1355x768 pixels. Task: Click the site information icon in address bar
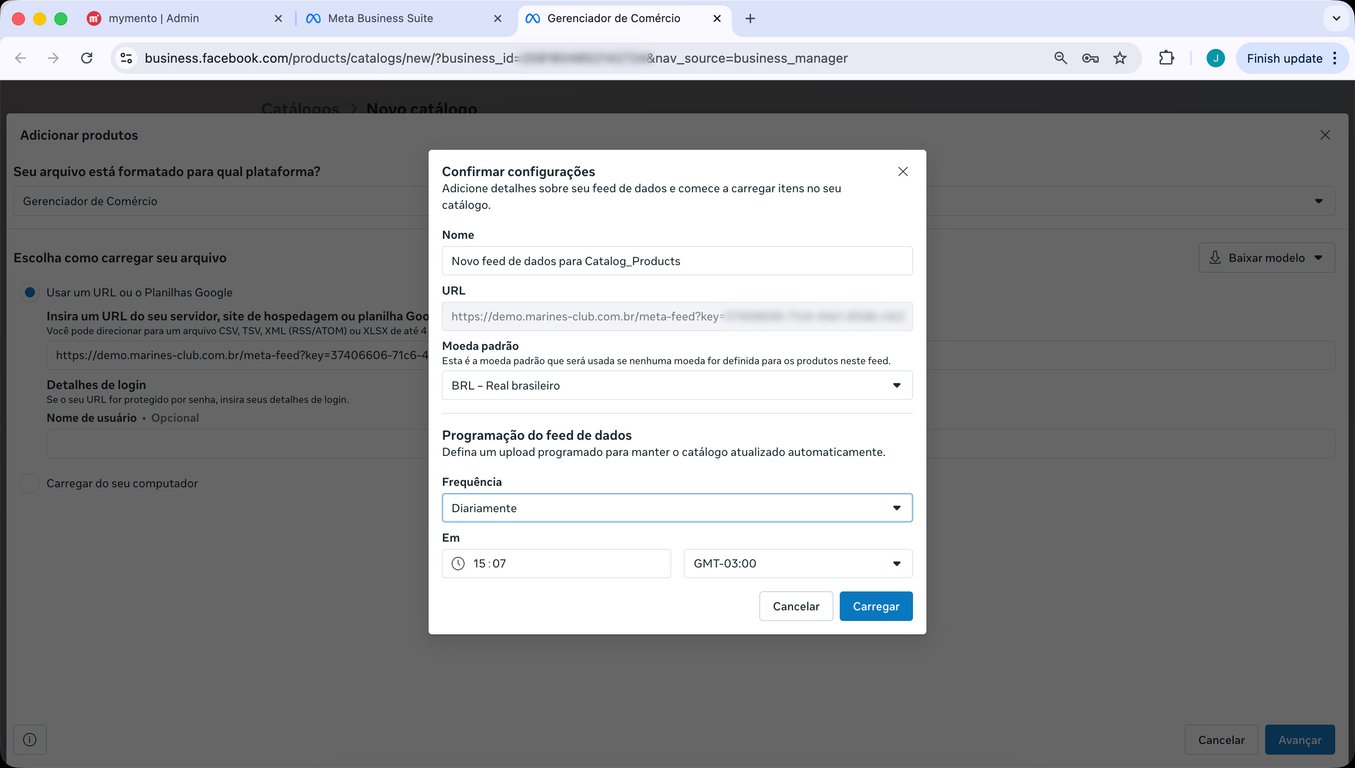pos(126,58)
